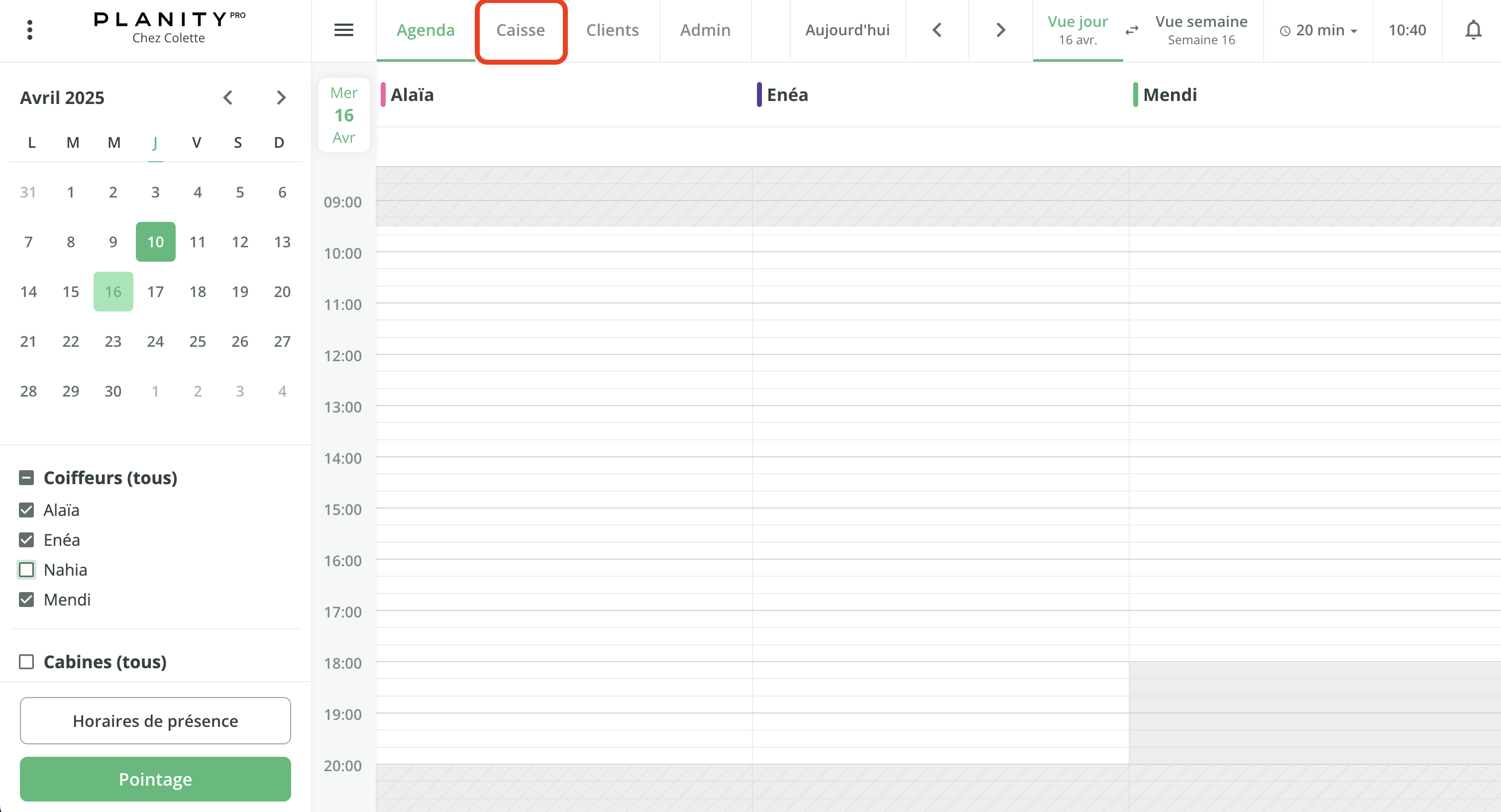The image size is (1501, 812).
Task: Open the three-dot vertical menu
Action: [x=30, y=30]
